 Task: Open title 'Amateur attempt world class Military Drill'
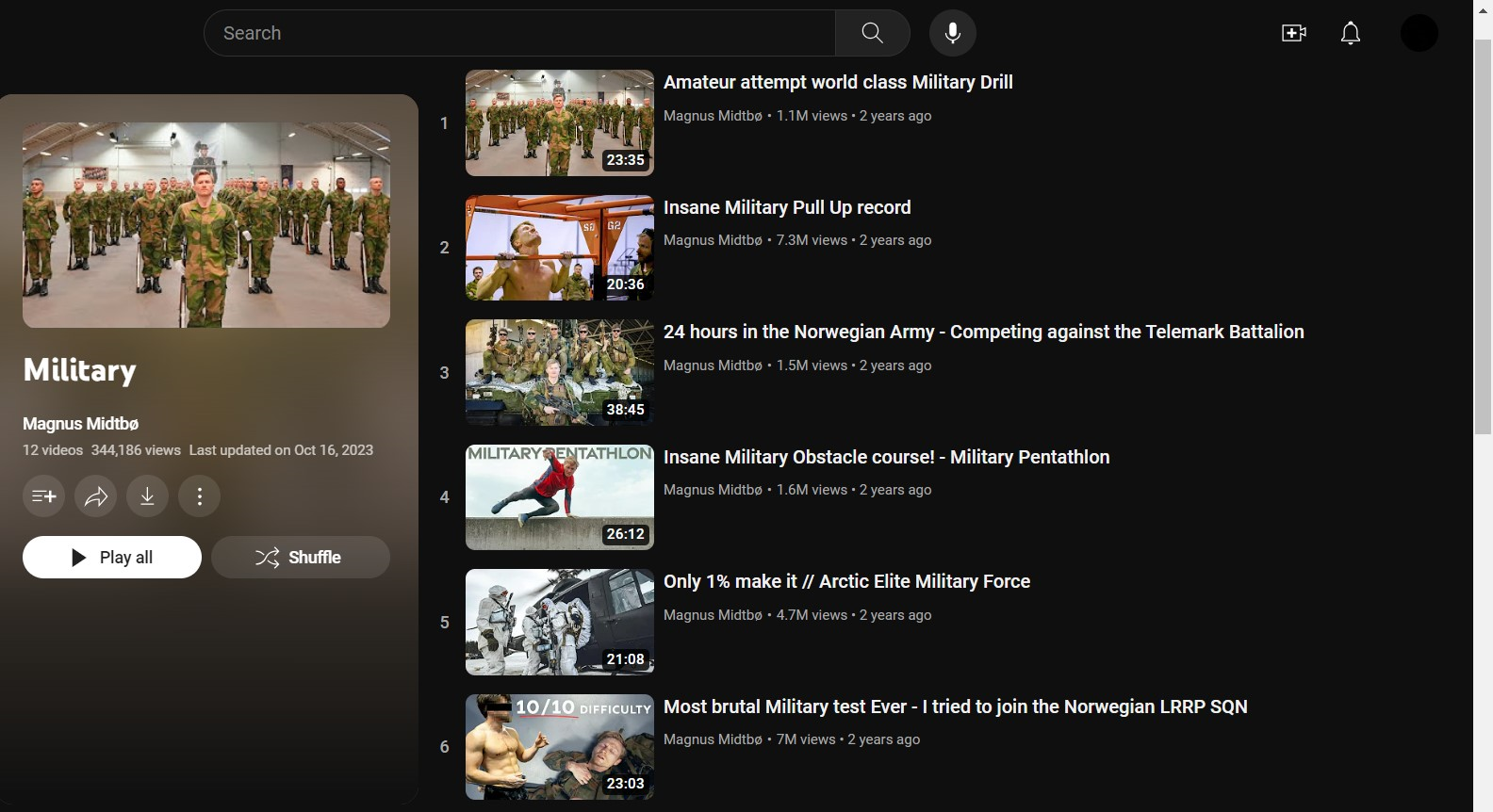[x=838, y=82]
